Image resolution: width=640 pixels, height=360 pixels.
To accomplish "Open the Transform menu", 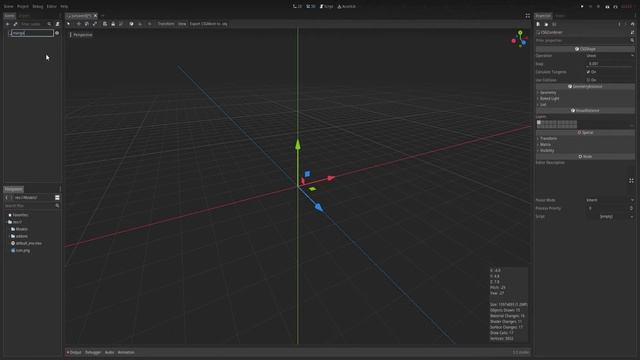I will 166,24.
